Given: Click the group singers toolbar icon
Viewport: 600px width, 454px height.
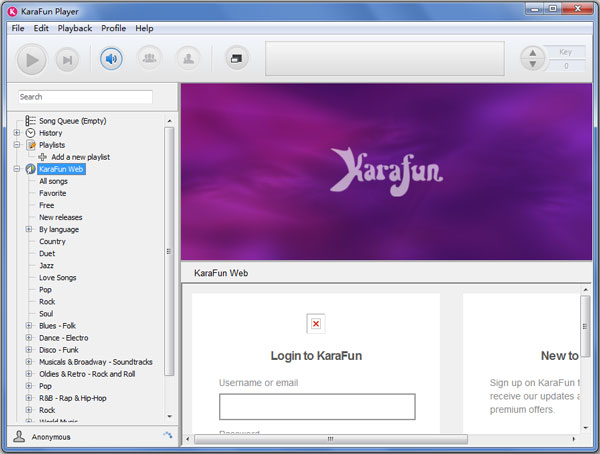Looking at the screenshot, I should (x=149, y=59).
